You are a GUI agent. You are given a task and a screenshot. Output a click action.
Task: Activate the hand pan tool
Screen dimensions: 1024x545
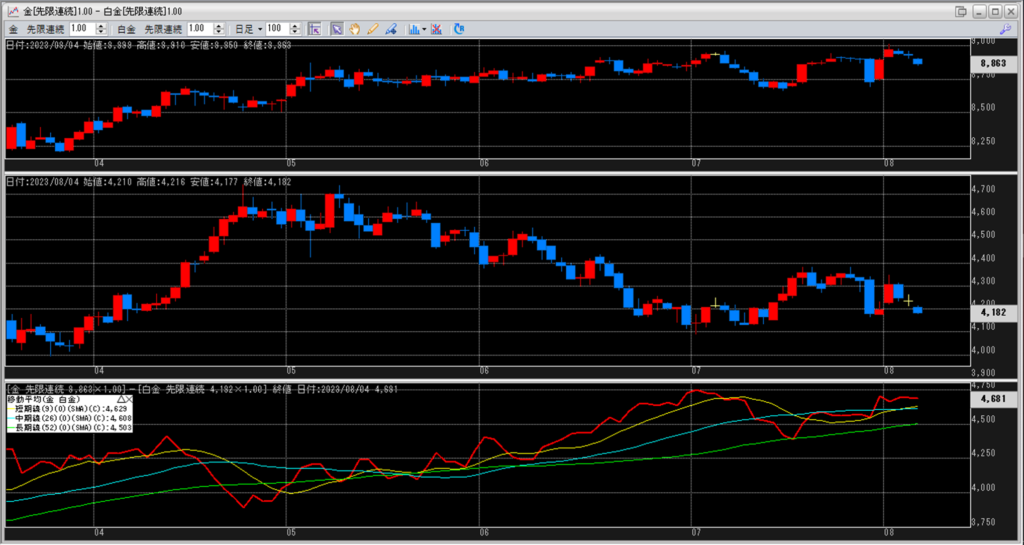tap(355, 29)
